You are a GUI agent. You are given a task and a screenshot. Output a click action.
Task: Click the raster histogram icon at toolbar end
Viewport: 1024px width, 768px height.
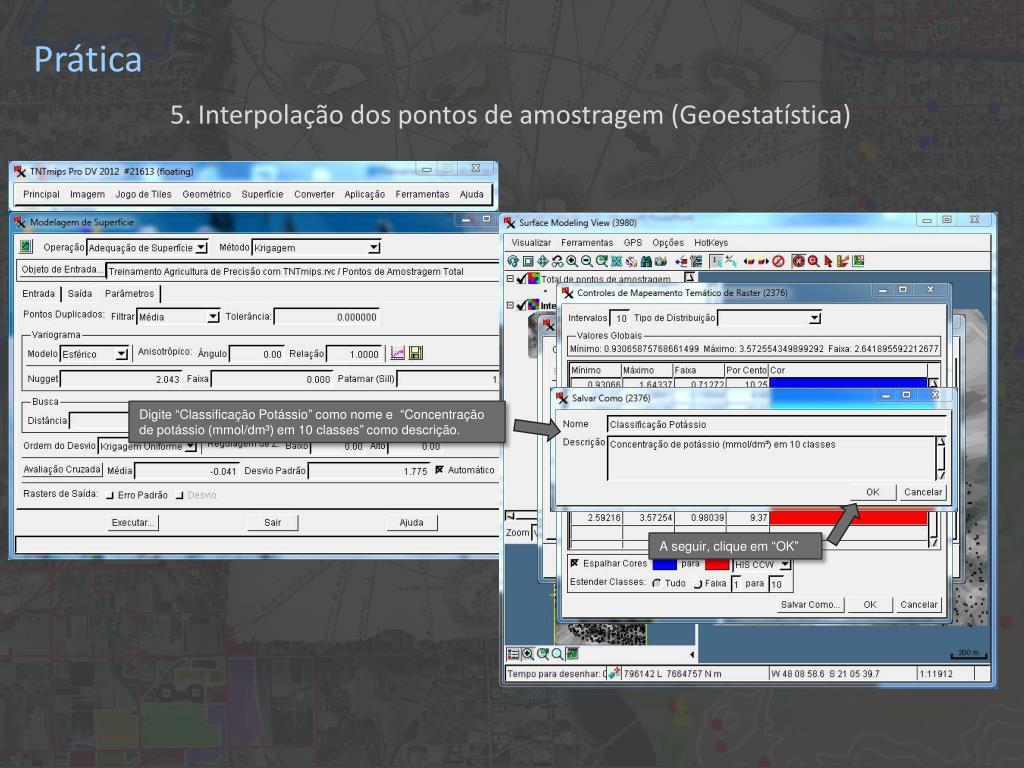pyautogui.click(x=858, y=261)
